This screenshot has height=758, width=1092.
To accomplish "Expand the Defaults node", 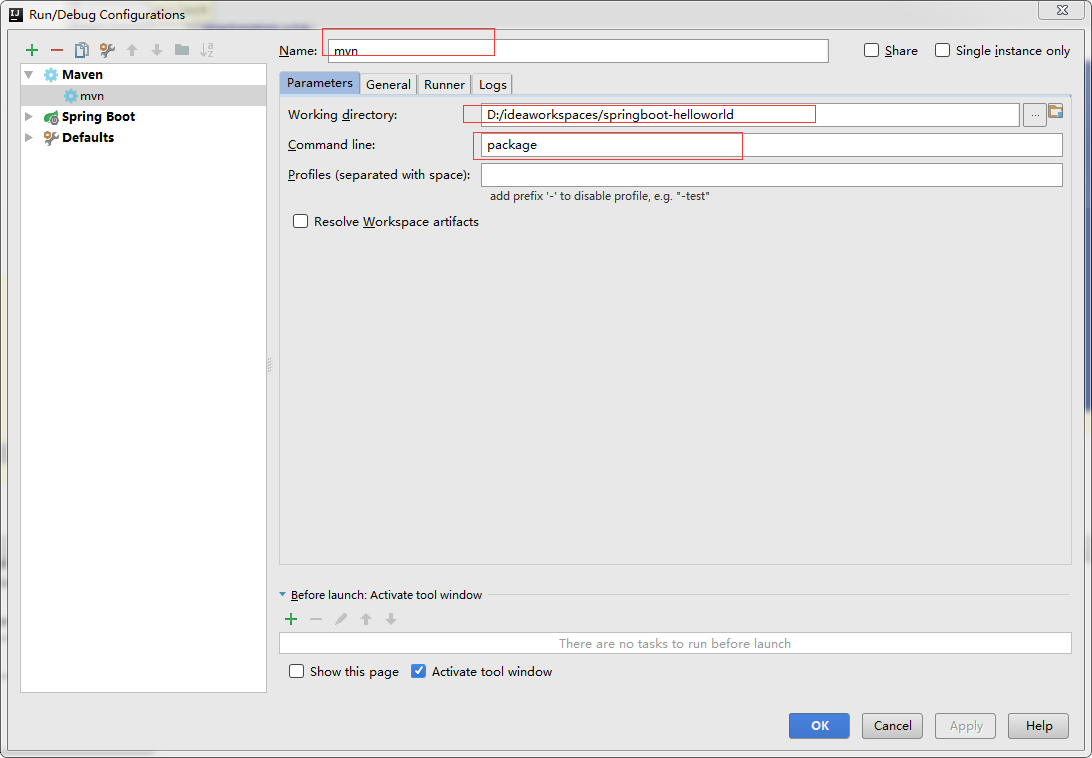I will pos(29,138).
